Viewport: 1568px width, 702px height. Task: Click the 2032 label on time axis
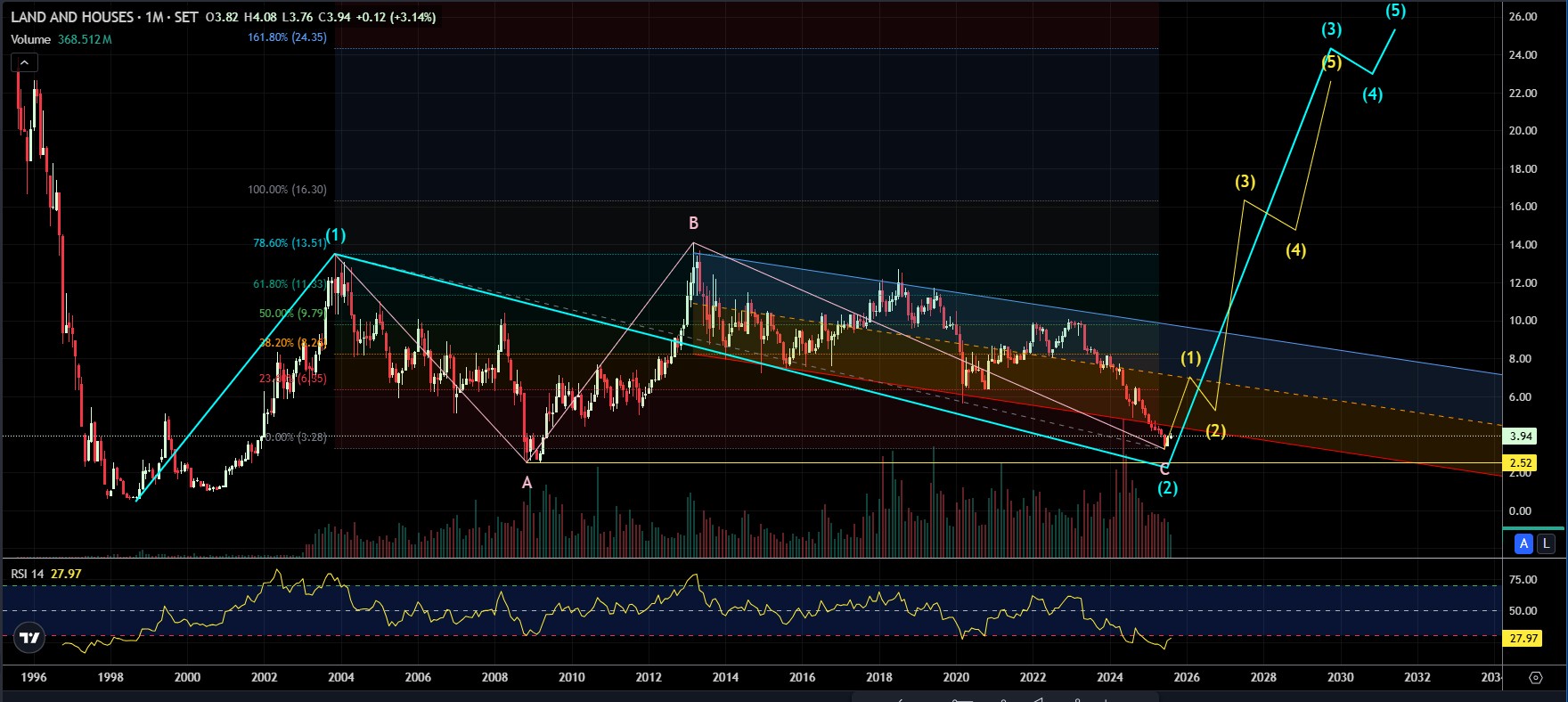tap(1417, 677)
